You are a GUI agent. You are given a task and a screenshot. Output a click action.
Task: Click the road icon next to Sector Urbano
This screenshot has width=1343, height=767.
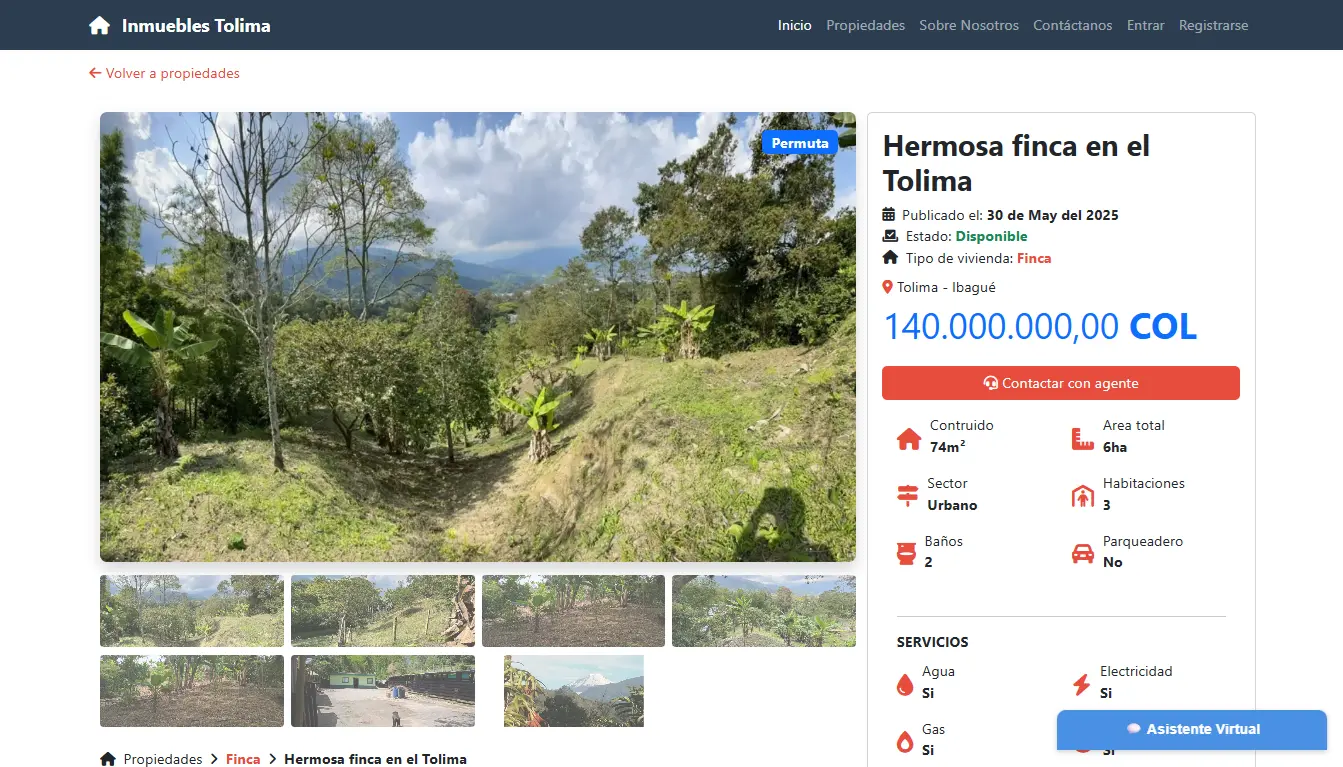(x=908, y=495)
